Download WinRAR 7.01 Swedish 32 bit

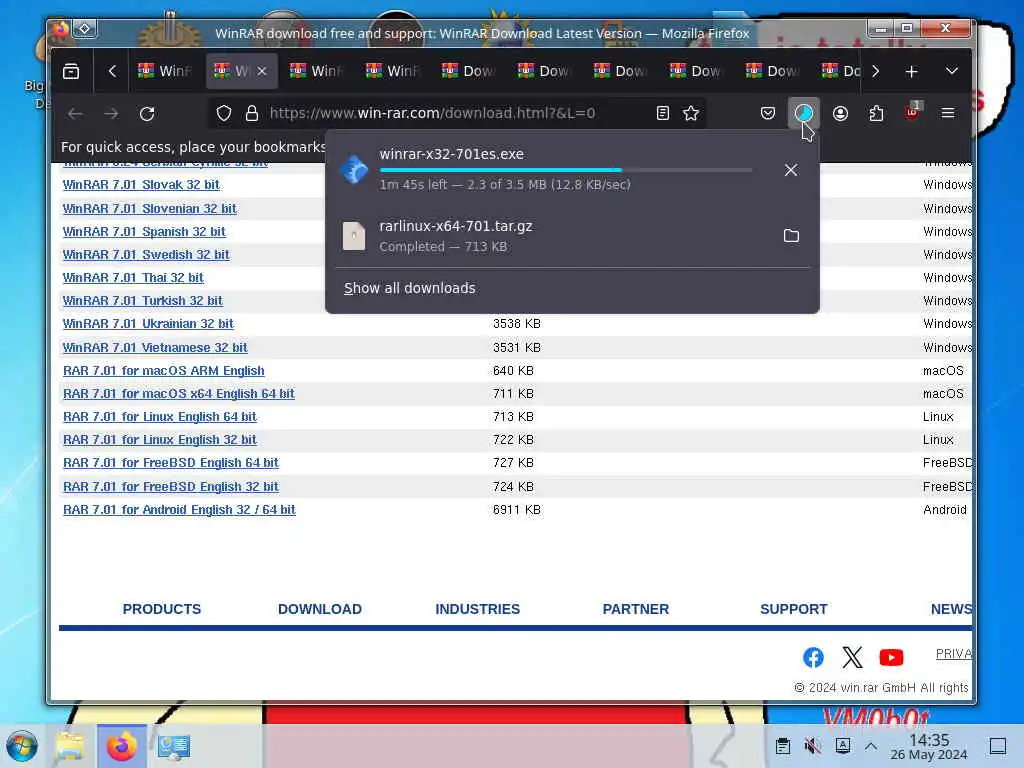point(146,255)
